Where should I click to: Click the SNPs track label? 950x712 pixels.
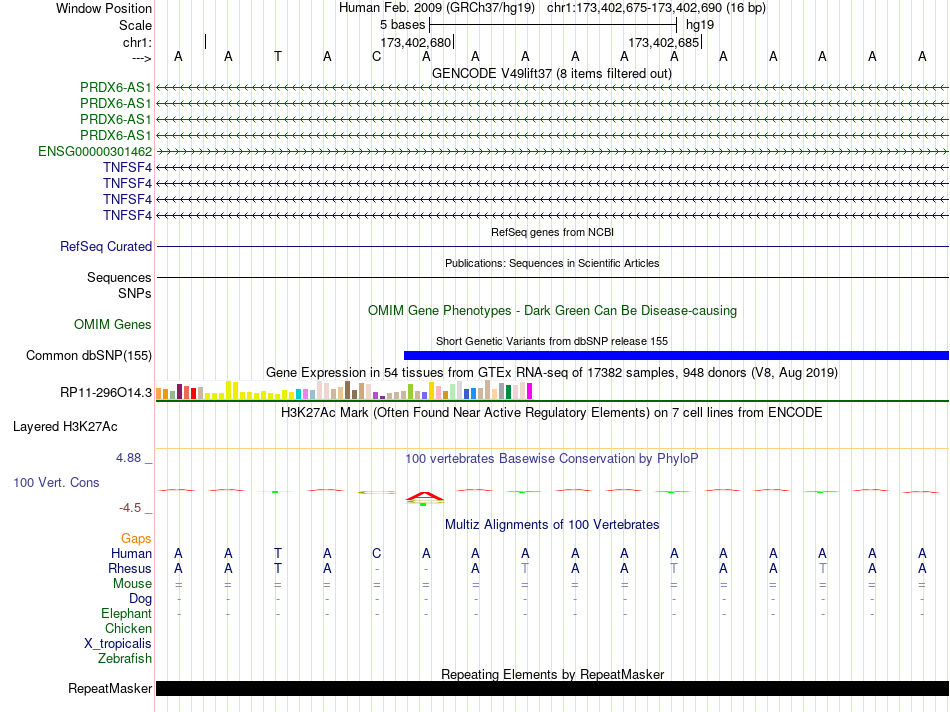click(135, 293)
